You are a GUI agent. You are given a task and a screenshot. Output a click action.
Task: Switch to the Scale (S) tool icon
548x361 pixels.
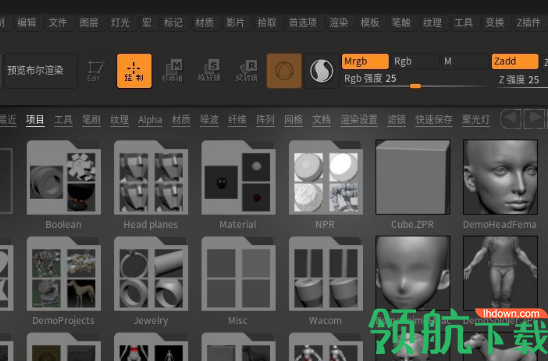(209, 71)
